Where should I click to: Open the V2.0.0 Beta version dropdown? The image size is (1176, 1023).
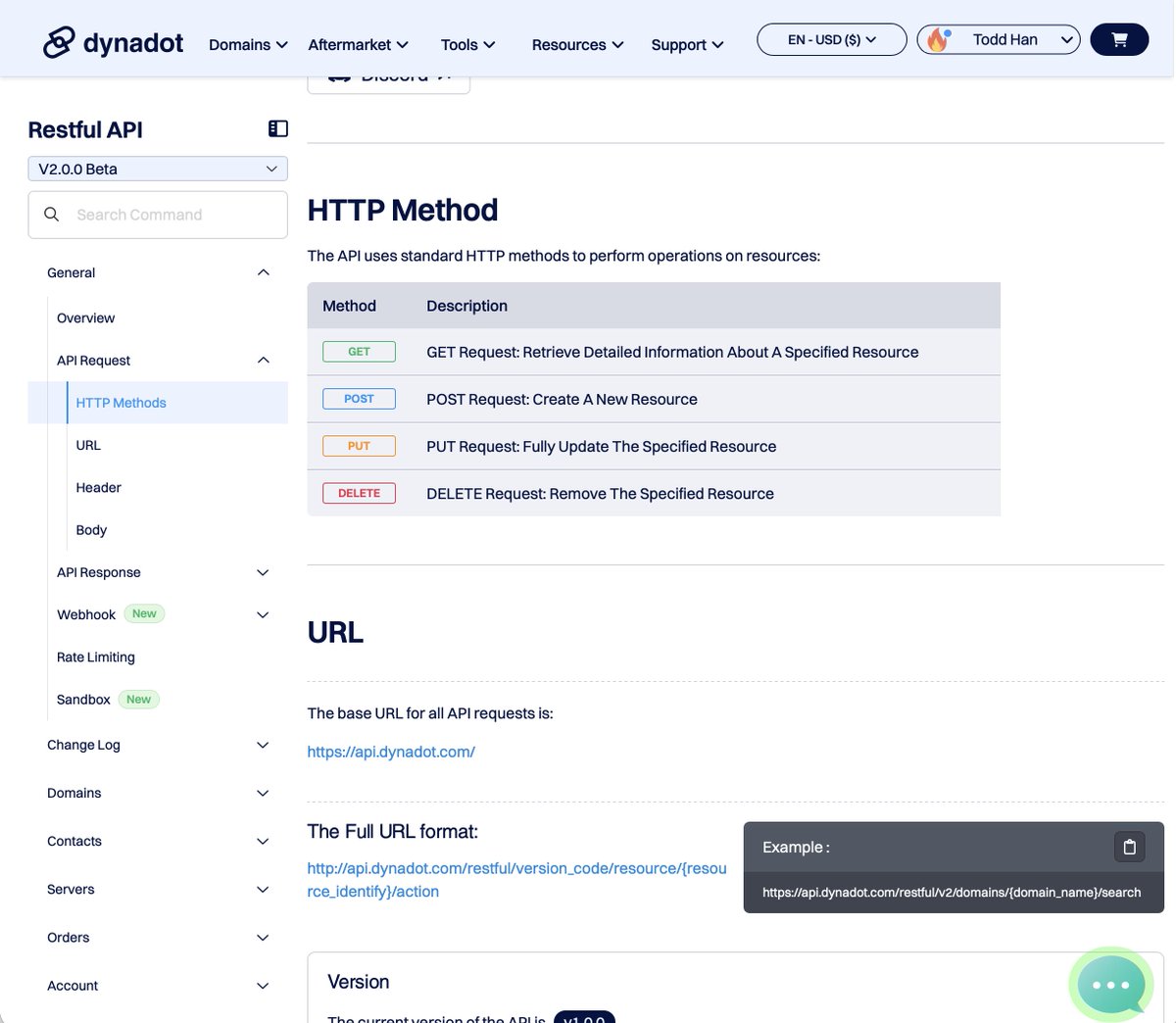point(158,169)
